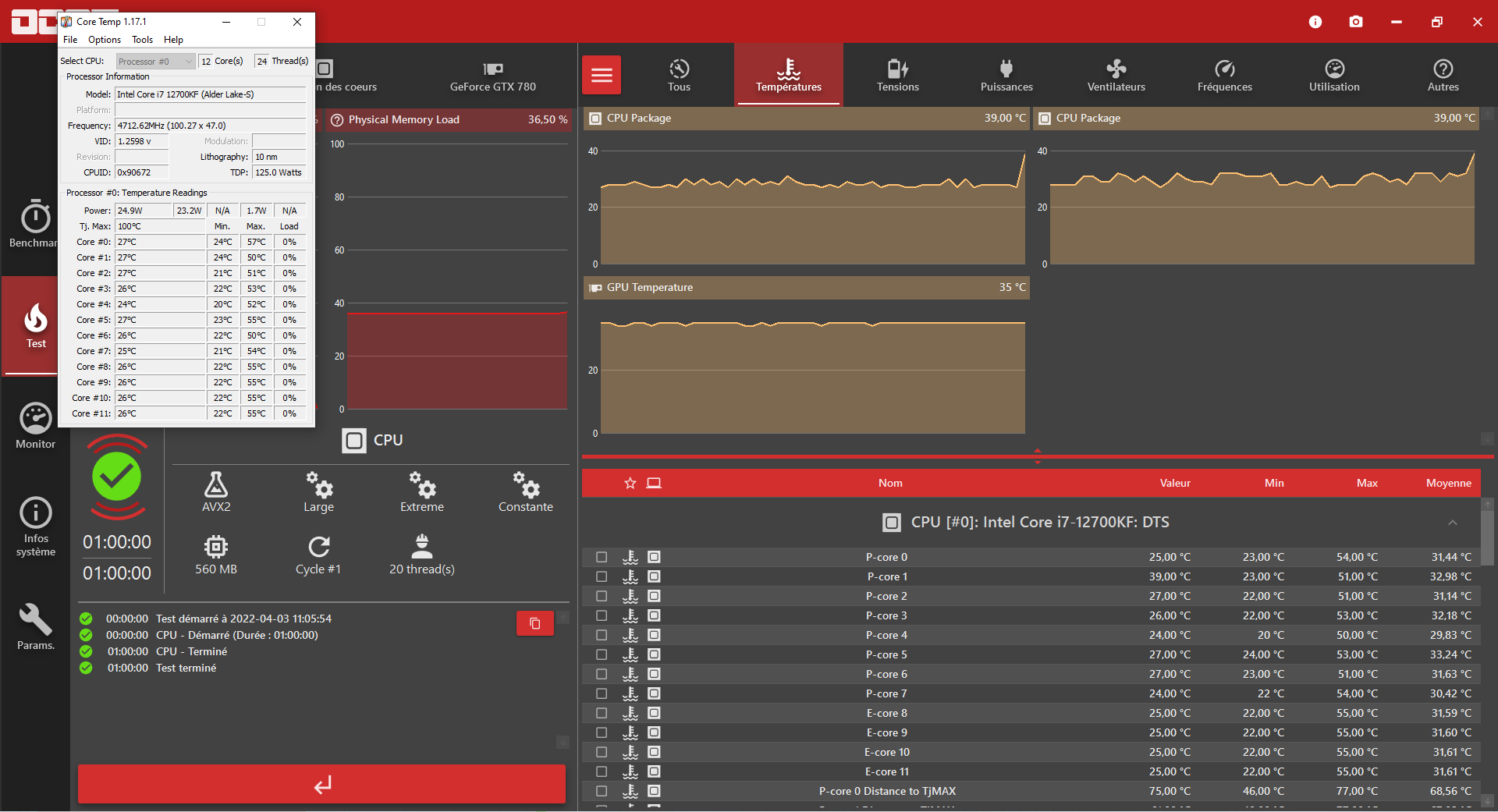Open the Select CPU dropdown in Core Temp
Viewport: 1498px width, 812px height.
tap(155, 62)
